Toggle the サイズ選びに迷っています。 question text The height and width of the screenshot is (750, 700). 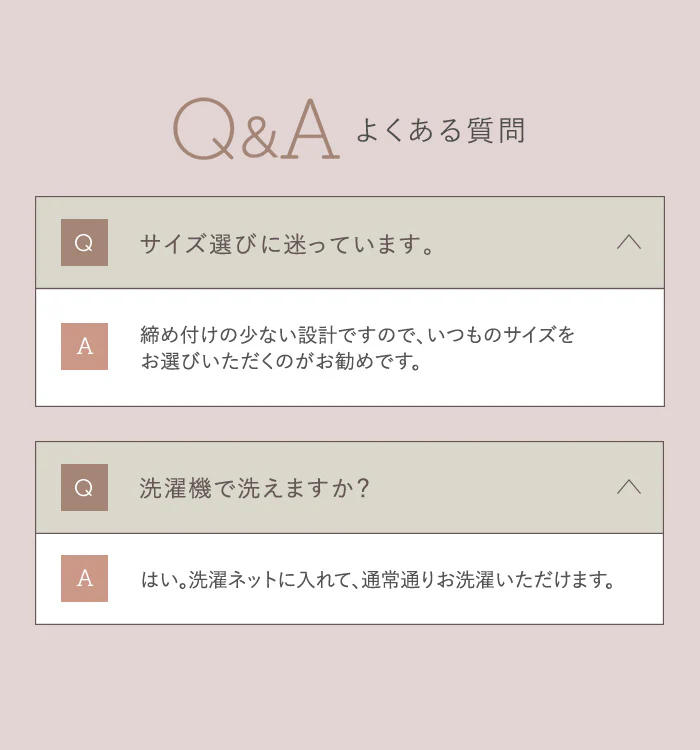[287, 244]
